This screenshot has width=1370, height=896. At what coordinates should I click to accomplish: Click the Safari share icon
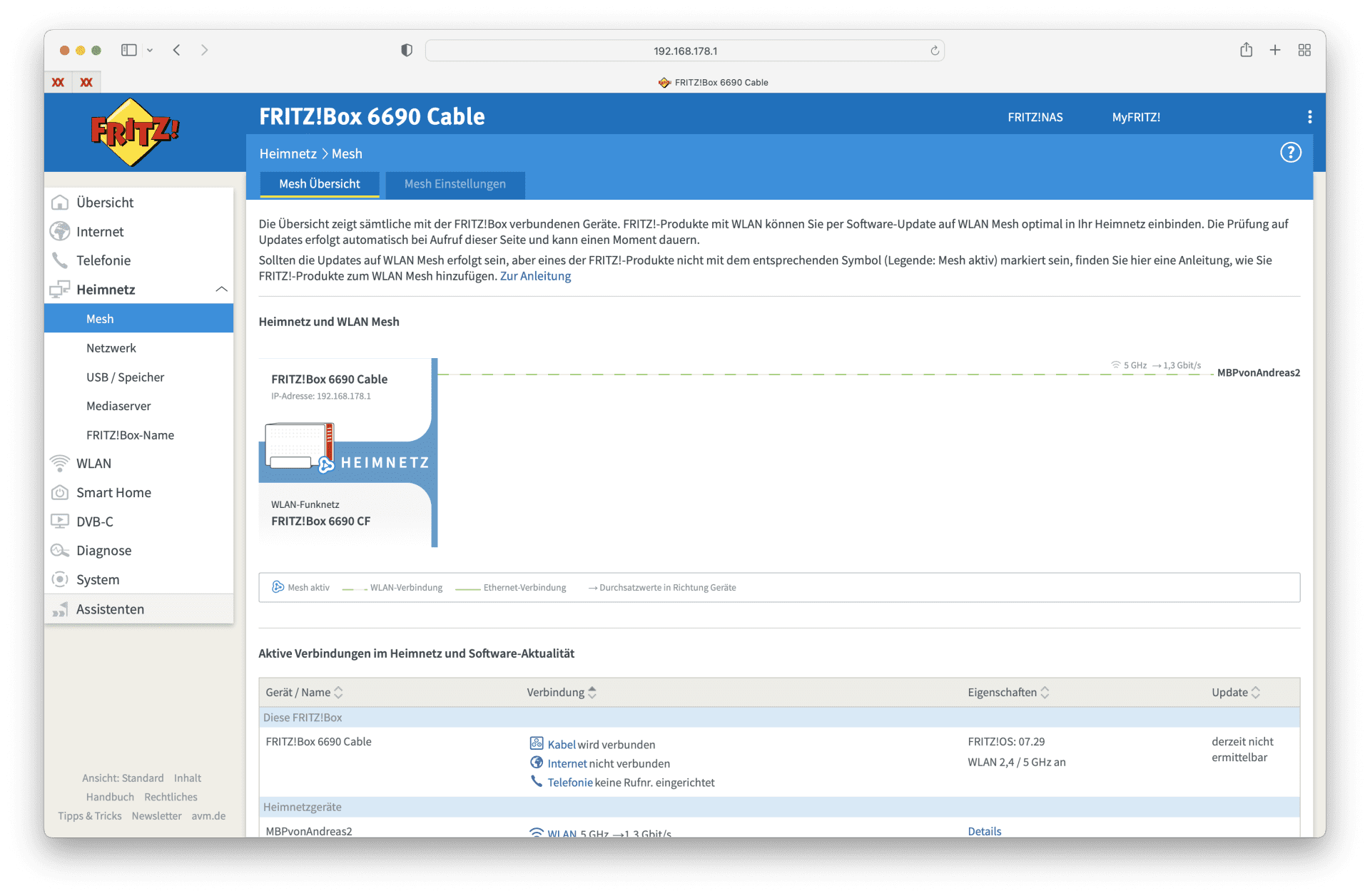tap(1246, 50)
